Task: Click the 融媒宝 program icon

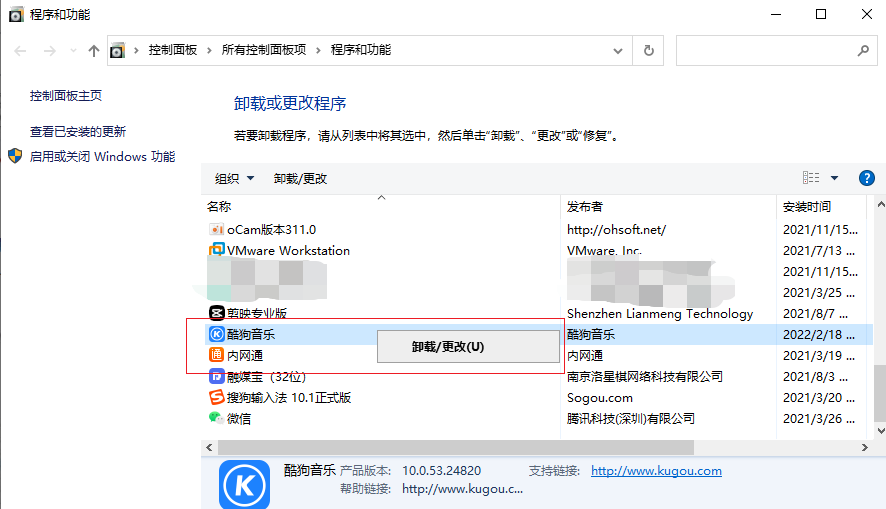Action: tap(216, 377)
